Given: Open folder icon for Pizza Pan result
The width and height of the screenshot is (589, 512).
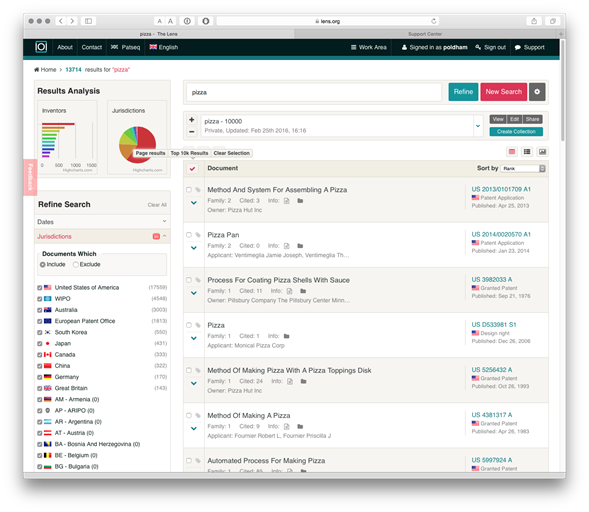Looking at the screenshot, I should pos(300,246).
